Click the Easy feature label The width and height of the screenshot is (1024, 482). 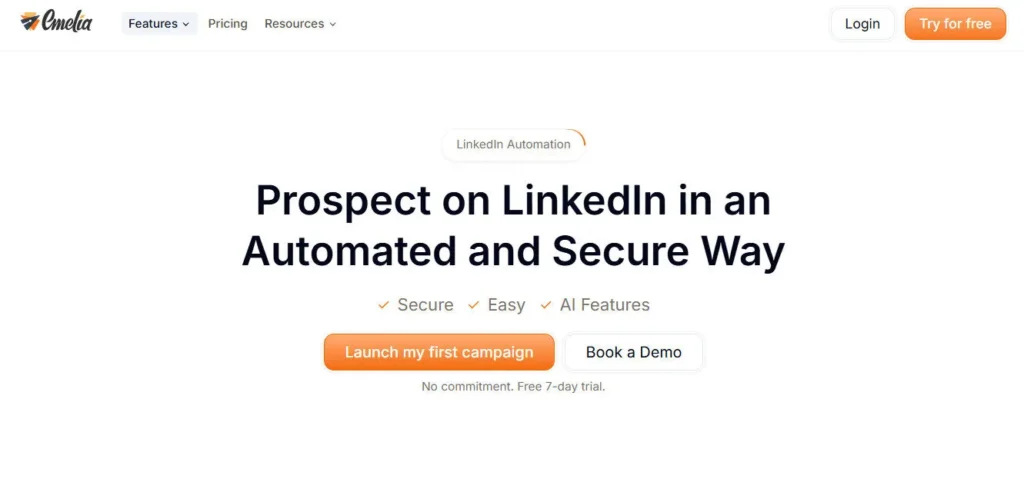[x=506, y=305]
